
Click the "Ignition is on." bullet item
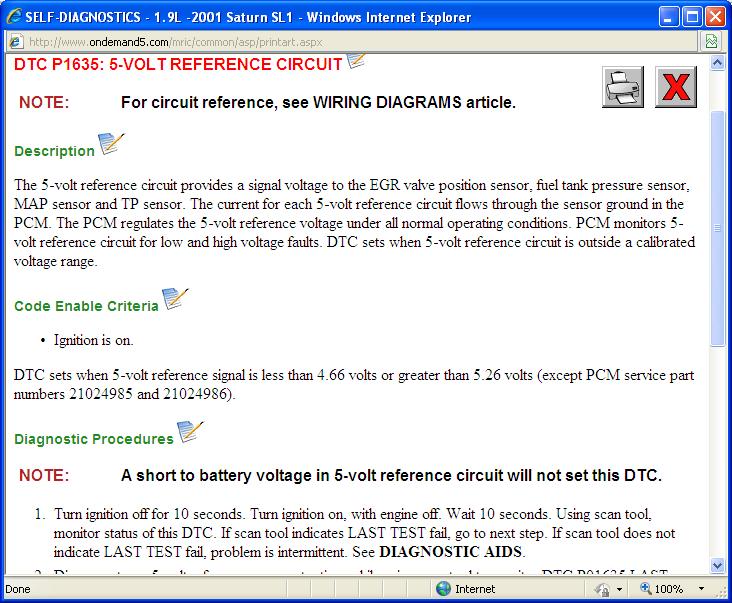pos(93,340)
